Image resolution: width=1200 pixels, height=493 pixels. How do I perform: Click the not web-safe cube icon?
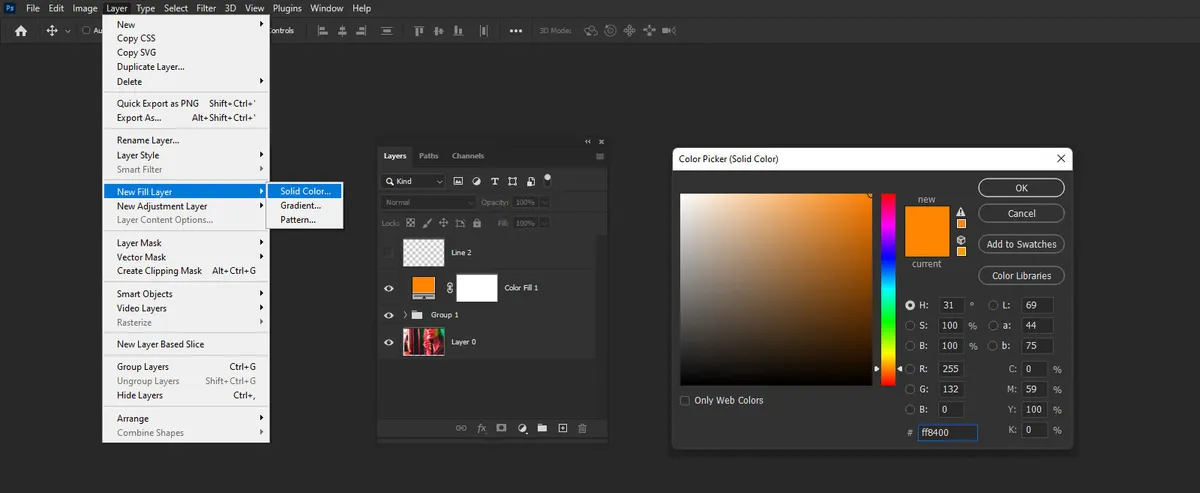pos(961,240)
